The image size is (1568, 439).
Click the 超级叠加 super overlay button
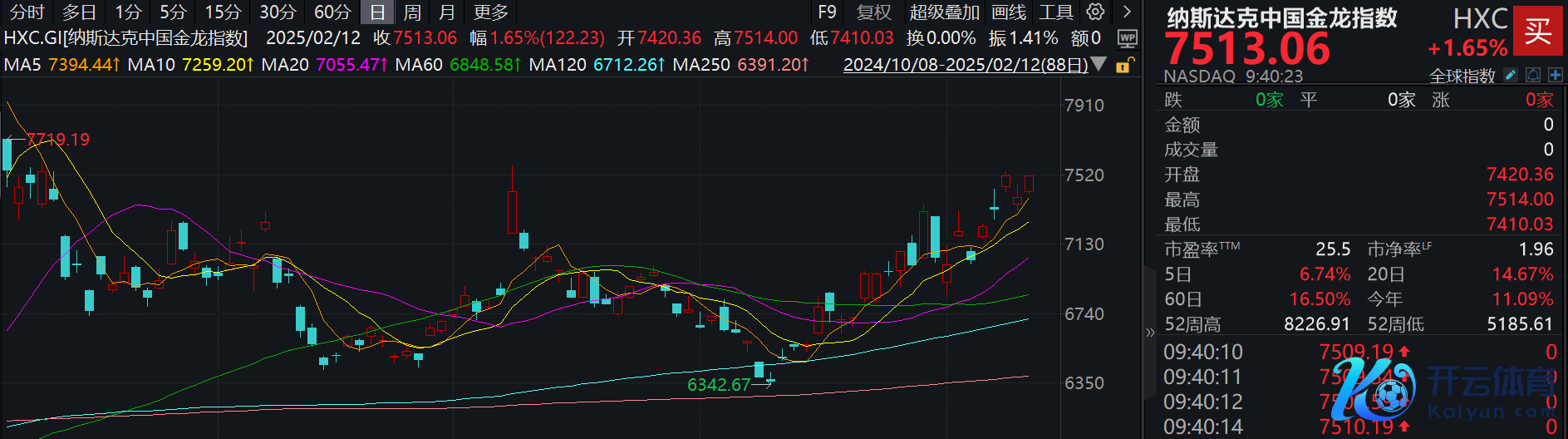944,12
